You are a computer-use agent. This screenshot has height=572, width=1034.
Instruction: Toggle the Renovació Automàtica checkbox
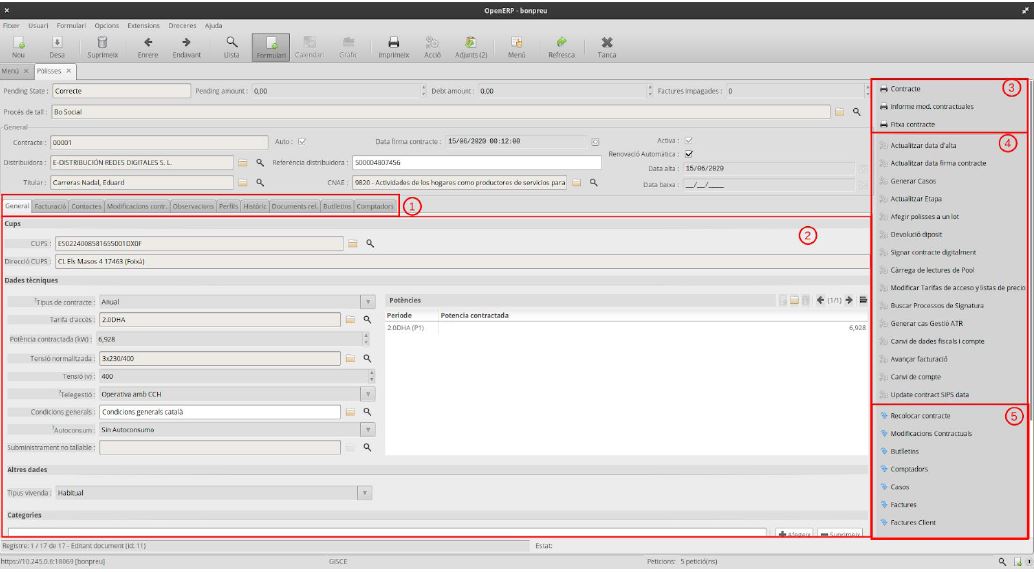coord(689,154)
